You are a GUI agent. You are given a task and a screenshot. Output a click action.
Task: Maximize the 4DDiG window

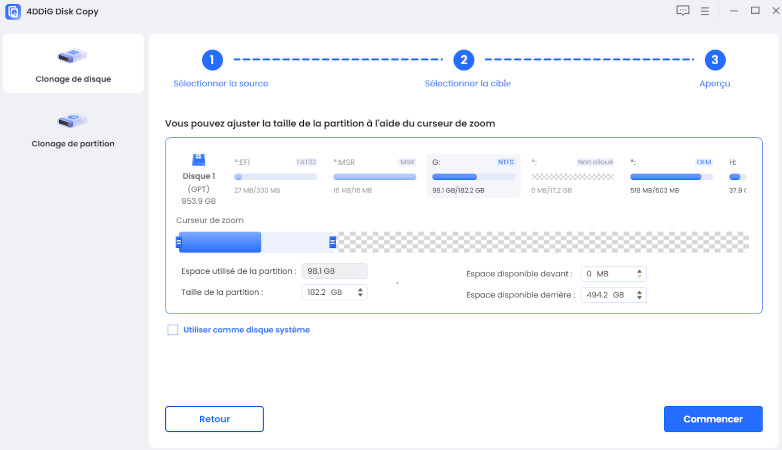coord(755,10)
